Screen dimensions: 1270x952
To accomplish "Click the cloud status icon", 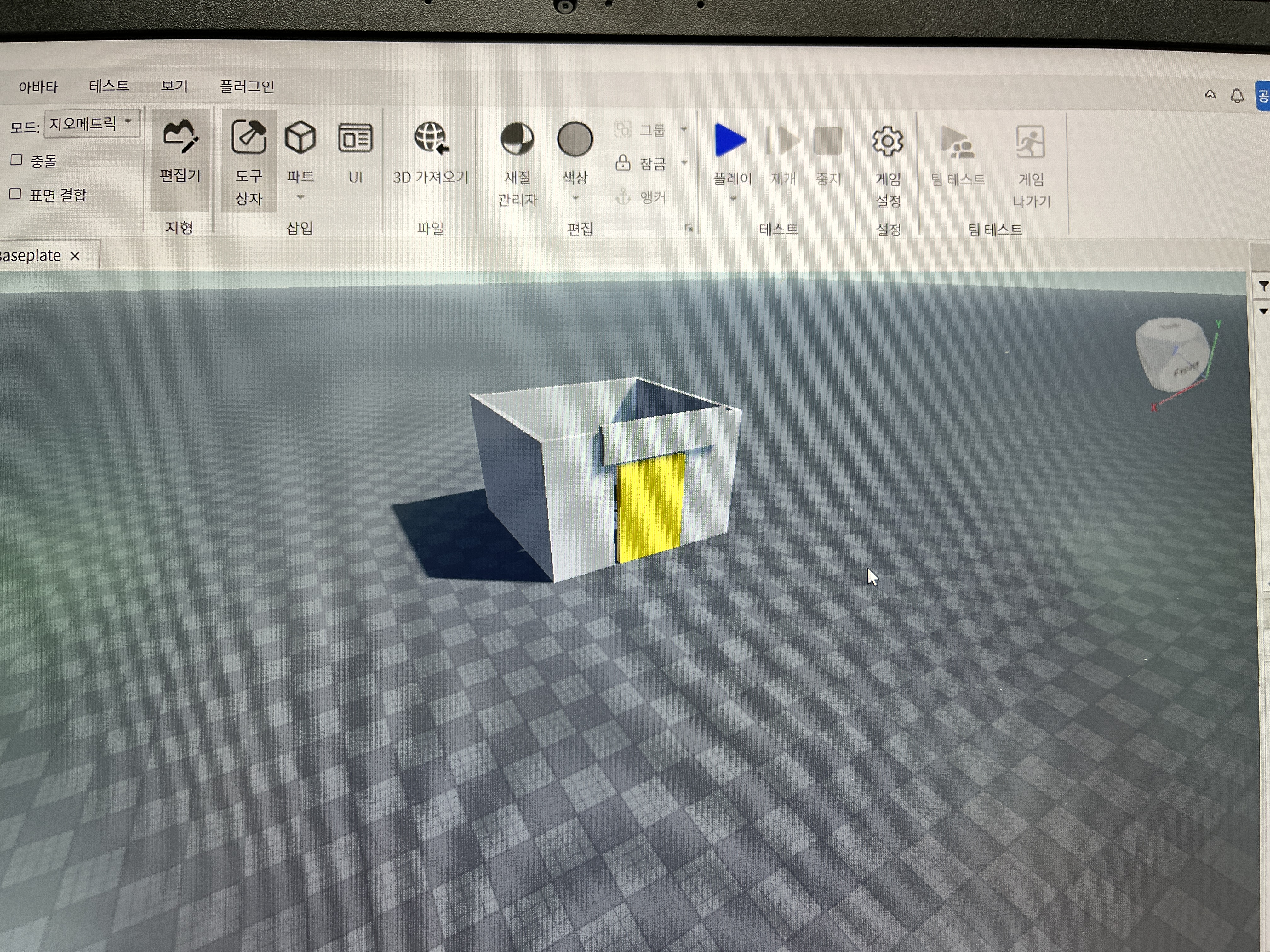I will pyautogui.click(x=1210, y=94).
